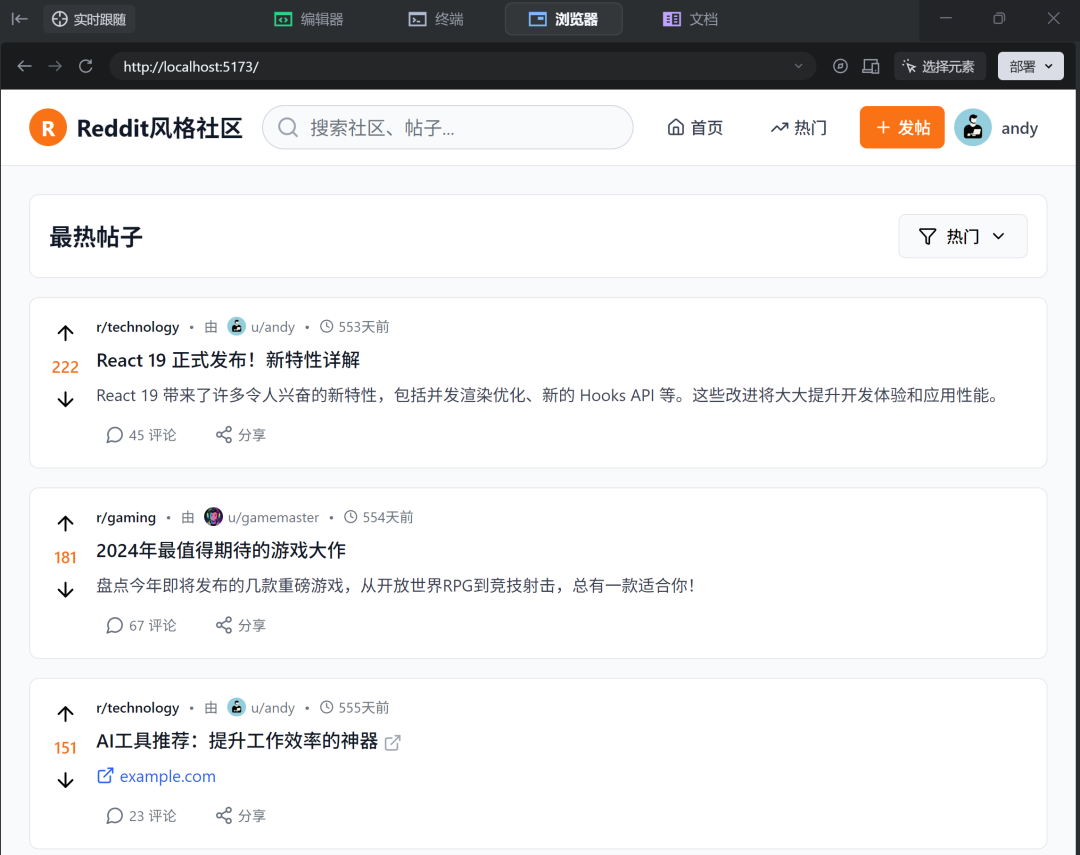The width and height of the screenshot is (1080, 855).
Task: Expand the 热门 sort filter dropdown
Action: coord(962,236)
